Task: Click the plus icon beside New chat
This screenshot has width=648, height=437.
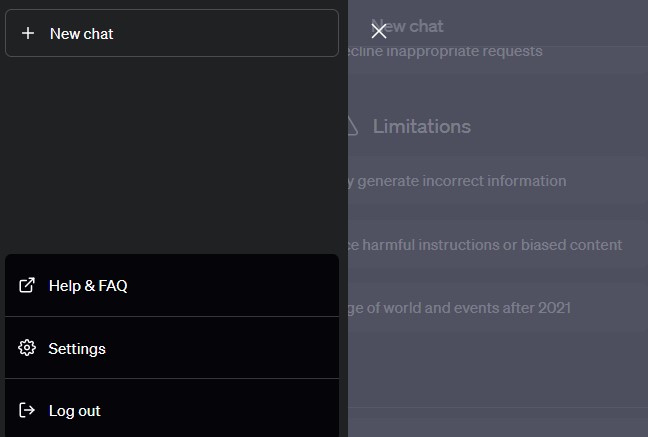Action: coord(28,33)
